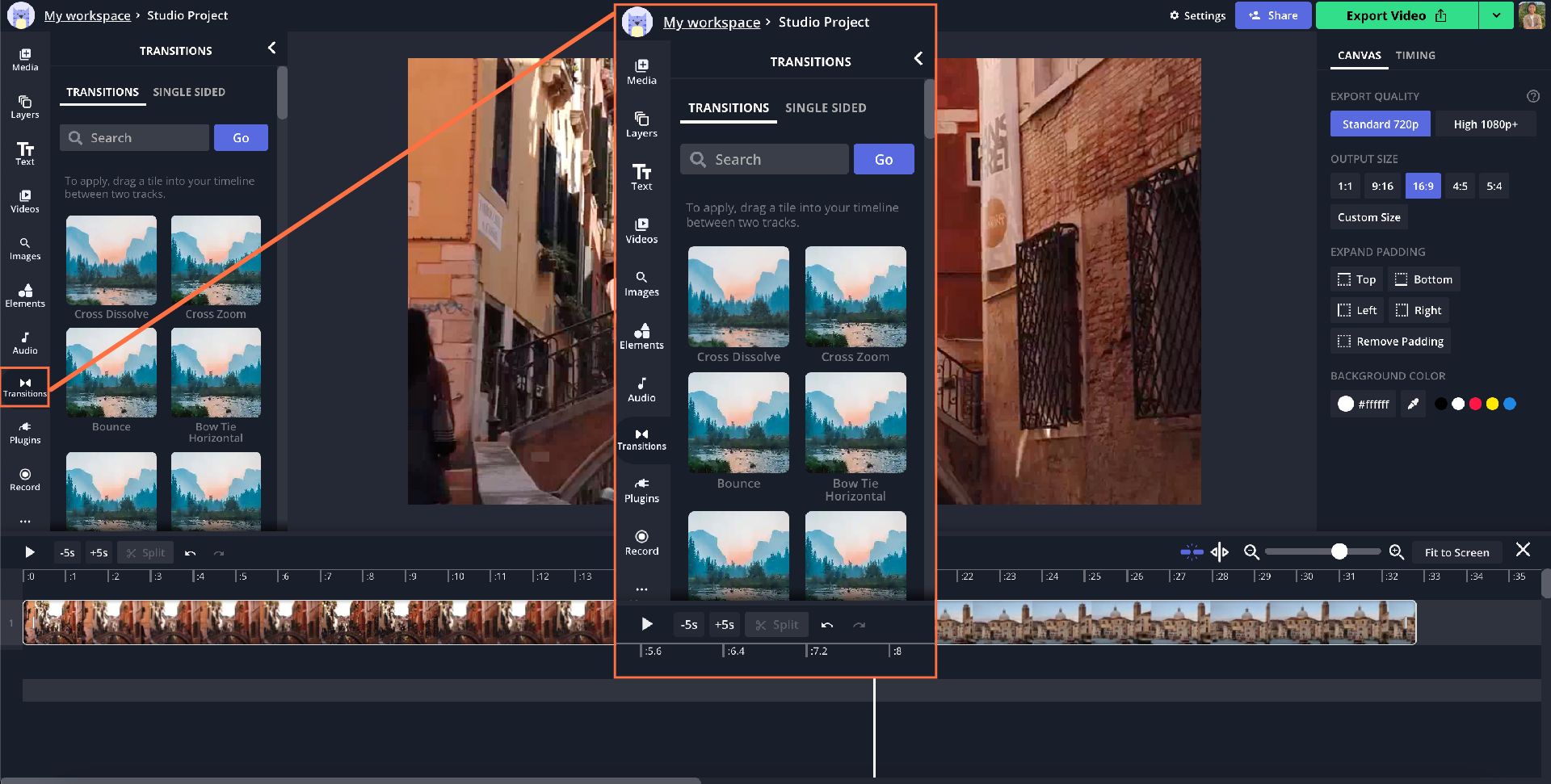Select the red background color swatch

point(1475,404)
